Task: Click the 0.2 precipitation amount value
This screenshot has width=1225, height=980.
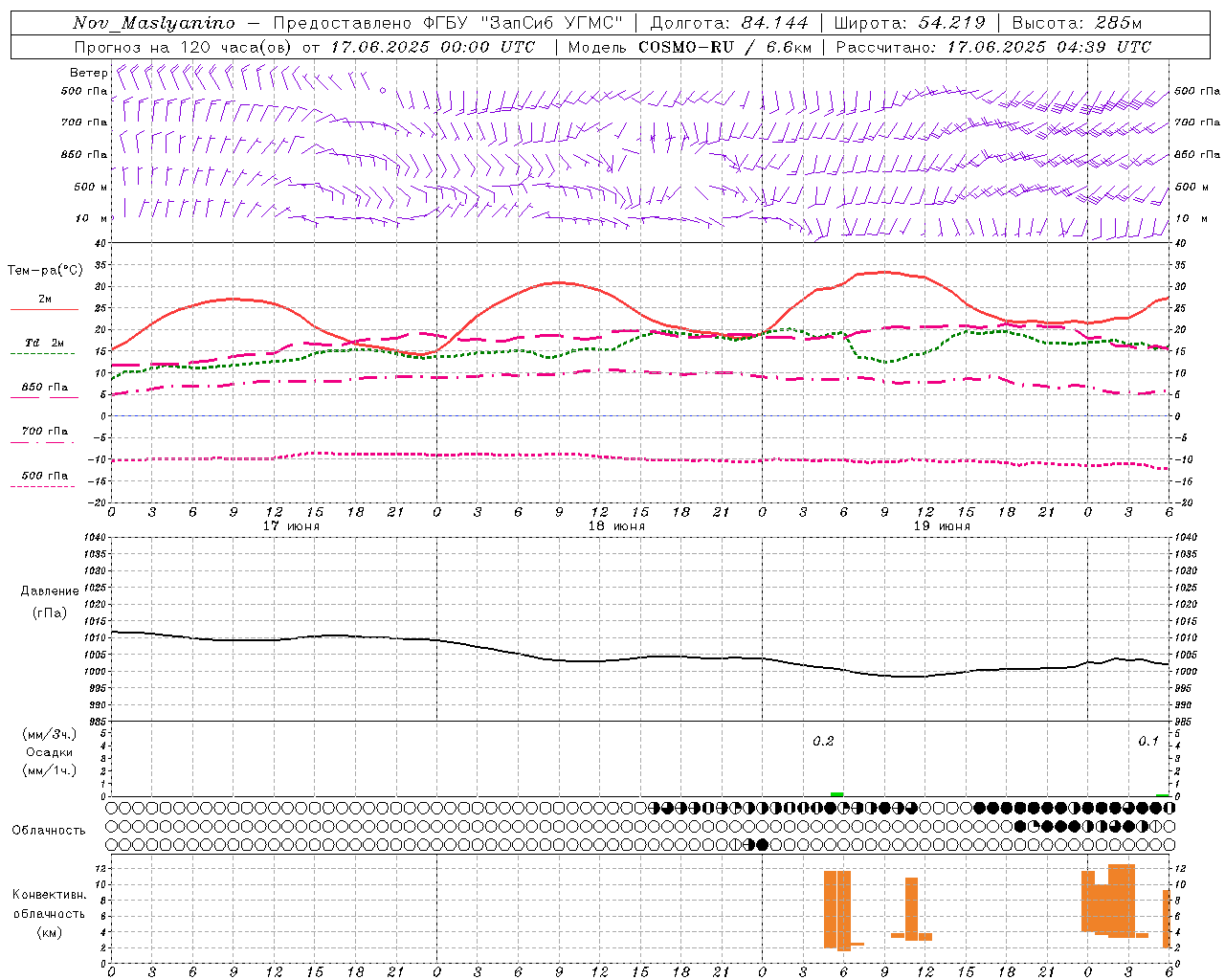Action: [x=823, y=742]
